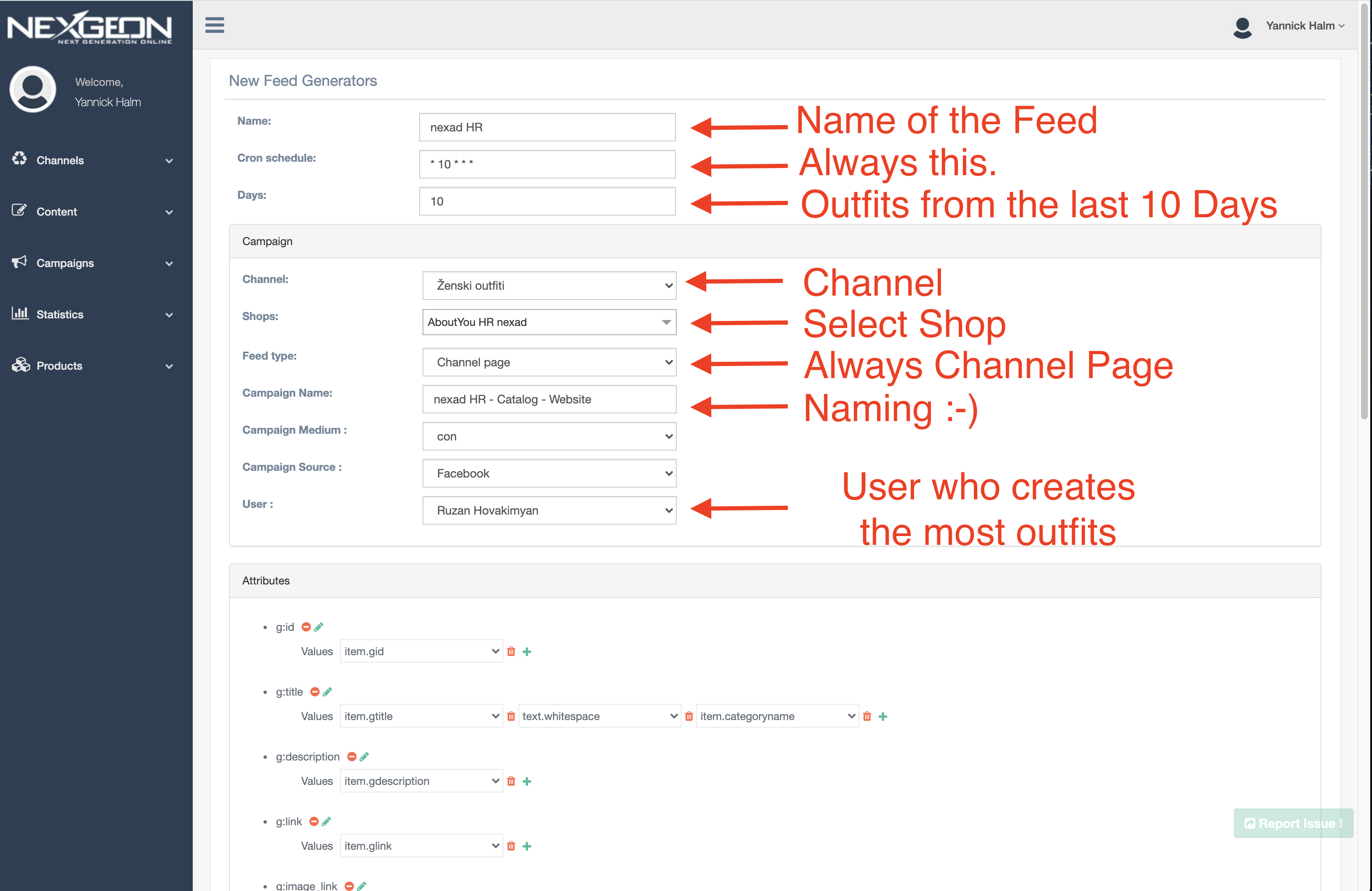Open the Campaign Source dropdown
The width and height of the screenshot is (1372, 891).
coord(548,473)
